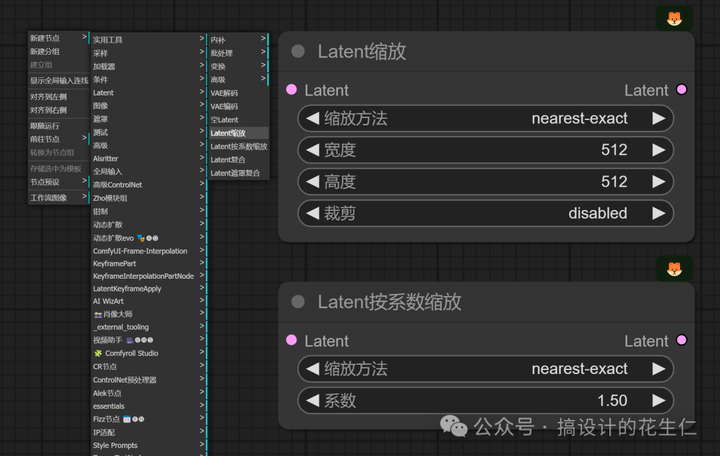Expand the 前往节点 submenu

point(58,139)
